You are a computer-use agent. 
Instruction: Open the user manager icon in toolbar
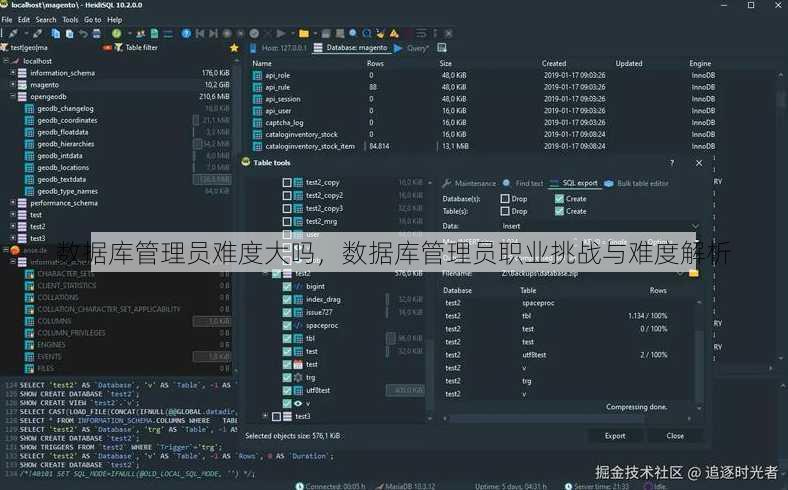[140, 33]
